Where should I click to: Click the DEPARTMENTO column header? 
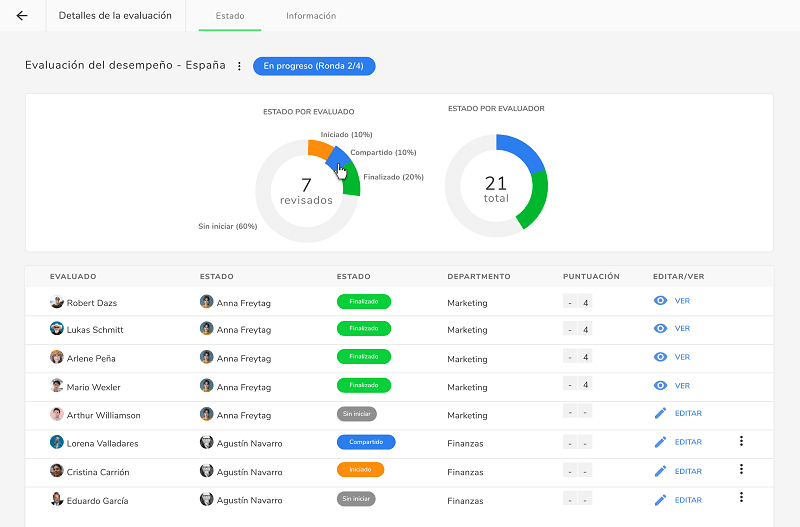pos(479,277)
